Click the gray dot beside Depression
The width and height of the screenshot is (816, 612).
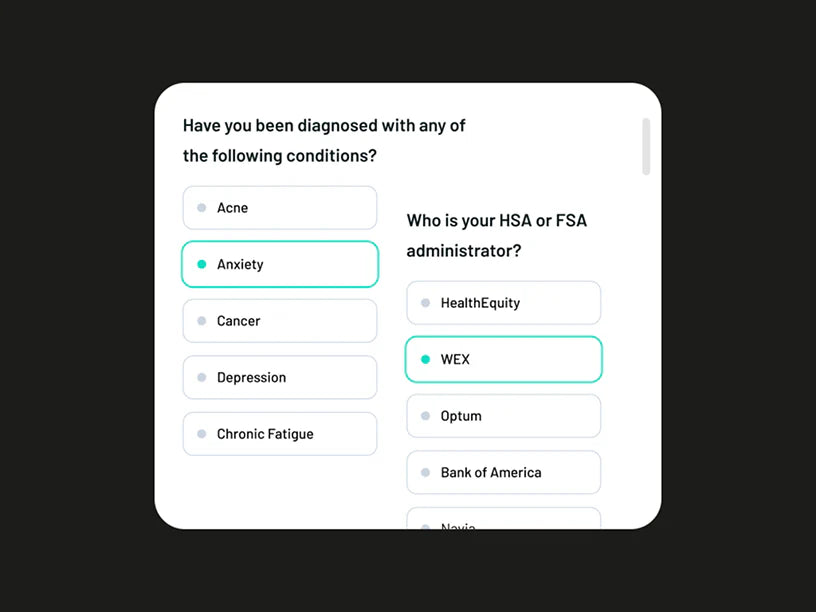pyautogui.click(x=202, y=378)
